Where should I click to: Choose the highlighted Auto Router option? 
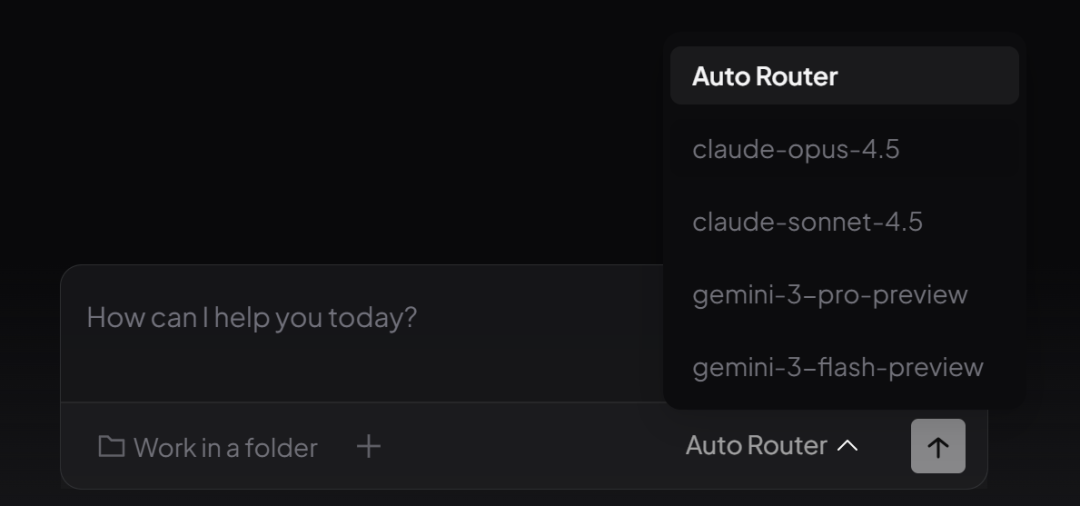(844, 76)
